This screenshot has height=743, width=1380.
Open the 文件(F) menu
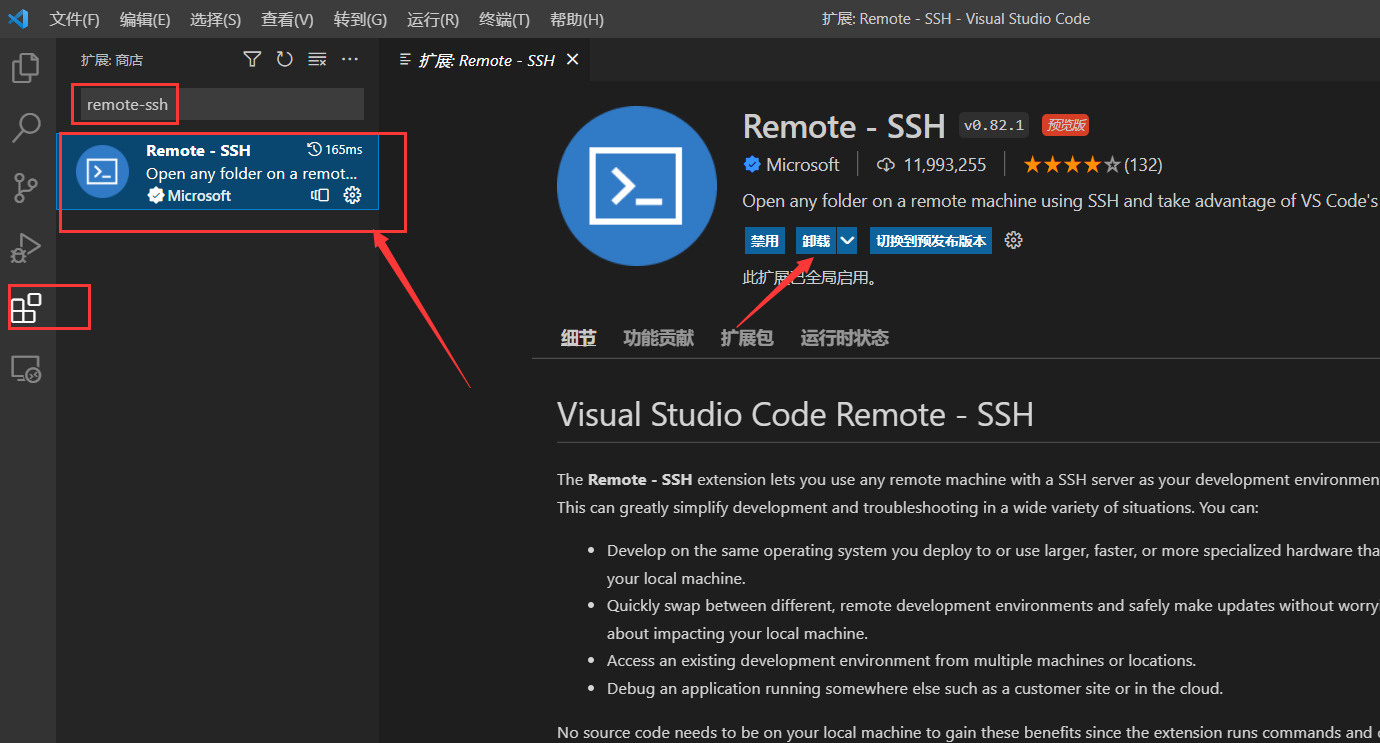pos(75,19)
